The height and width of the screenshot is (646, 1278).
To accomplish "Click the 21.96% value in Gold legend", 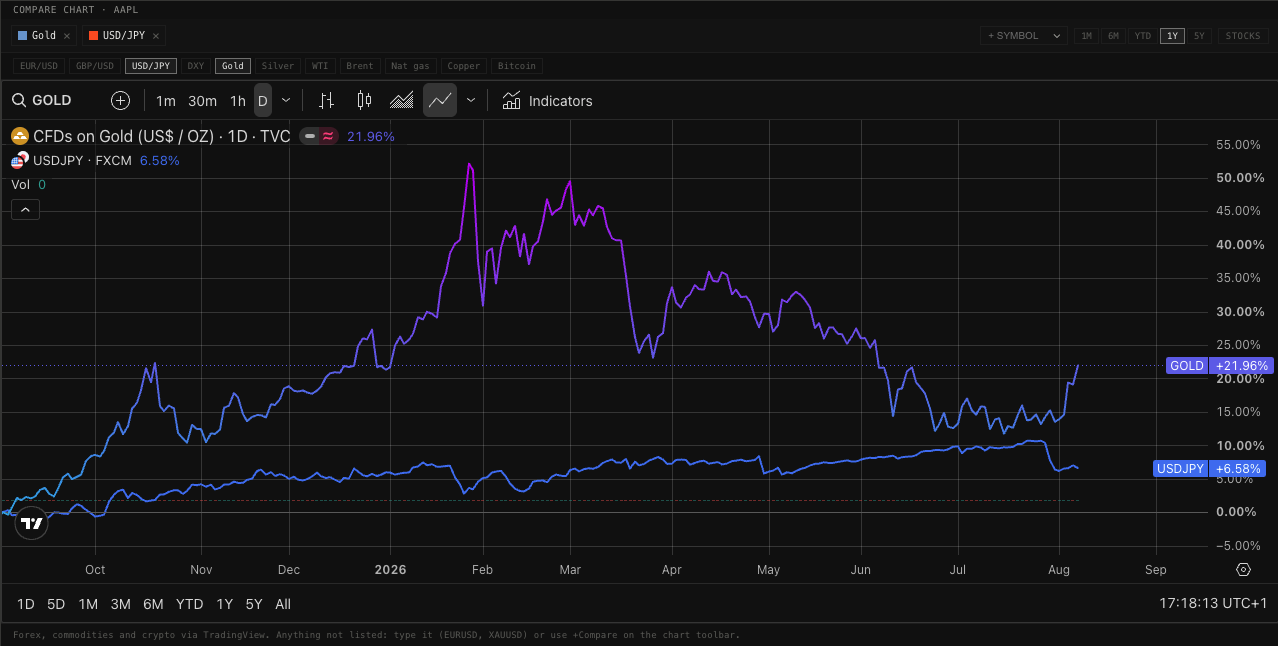I will (x=371, y=136).
